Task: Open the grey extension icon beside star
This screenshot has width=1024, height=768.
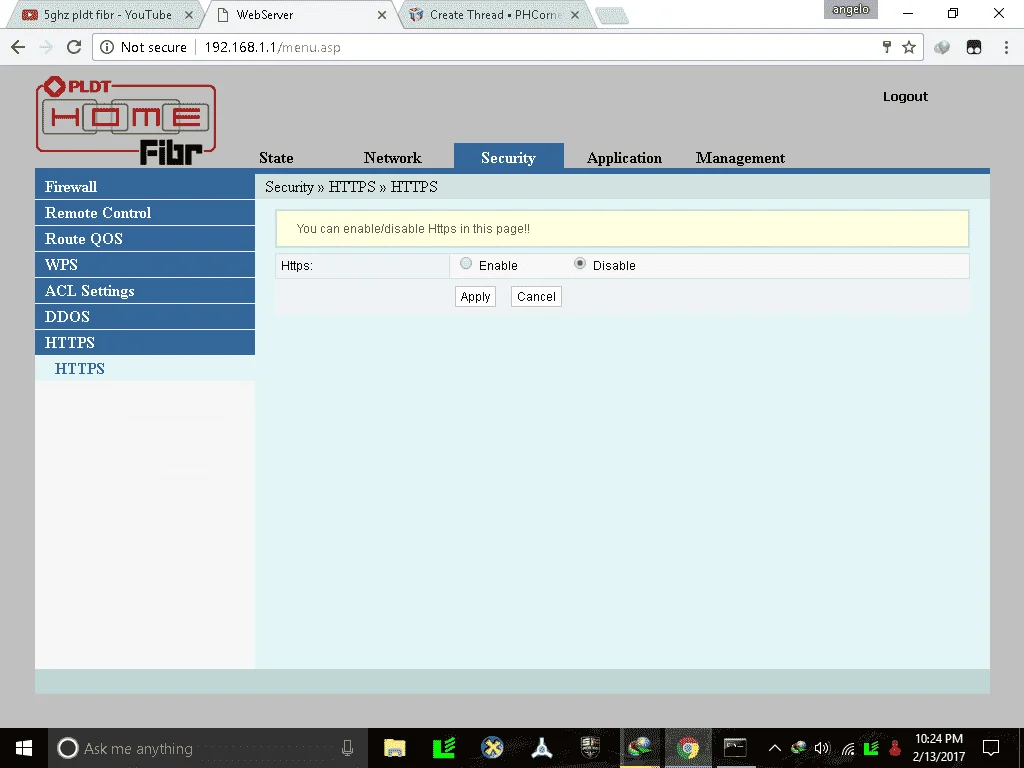Action: [x=942, y=47]
